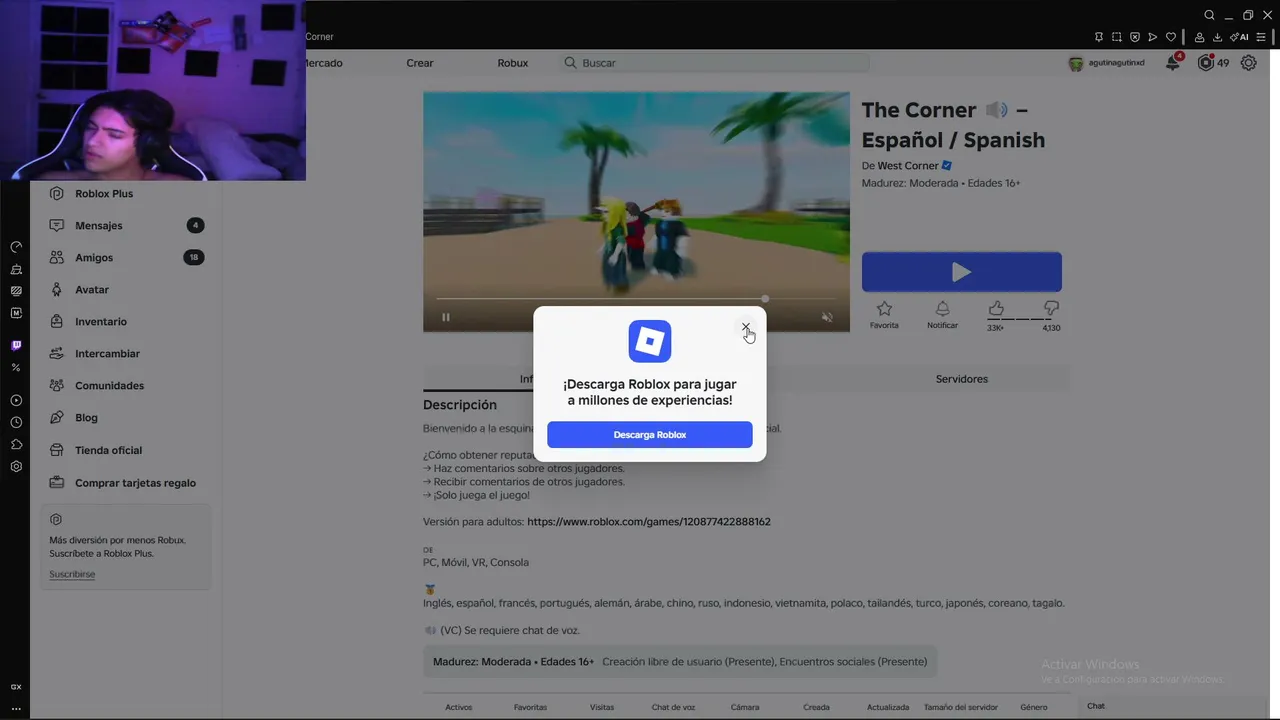Open the Twitch icon in the browser sidebar
This screenshot has height=720, width=1280.
16,345
